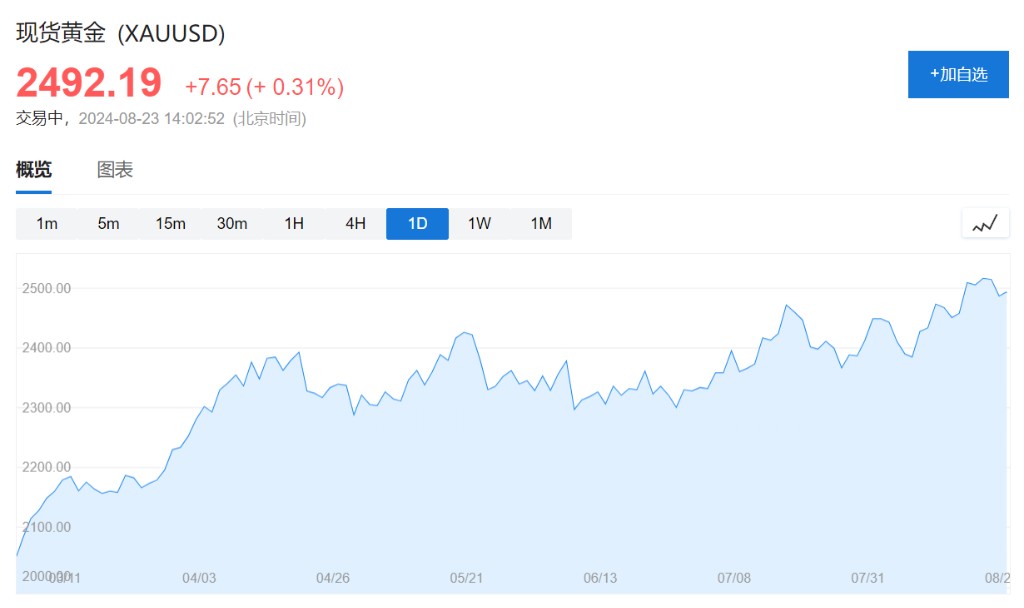Viewport: 1024px width, 608px height.
Task: Switch to 5m interval
Action: 108,224
